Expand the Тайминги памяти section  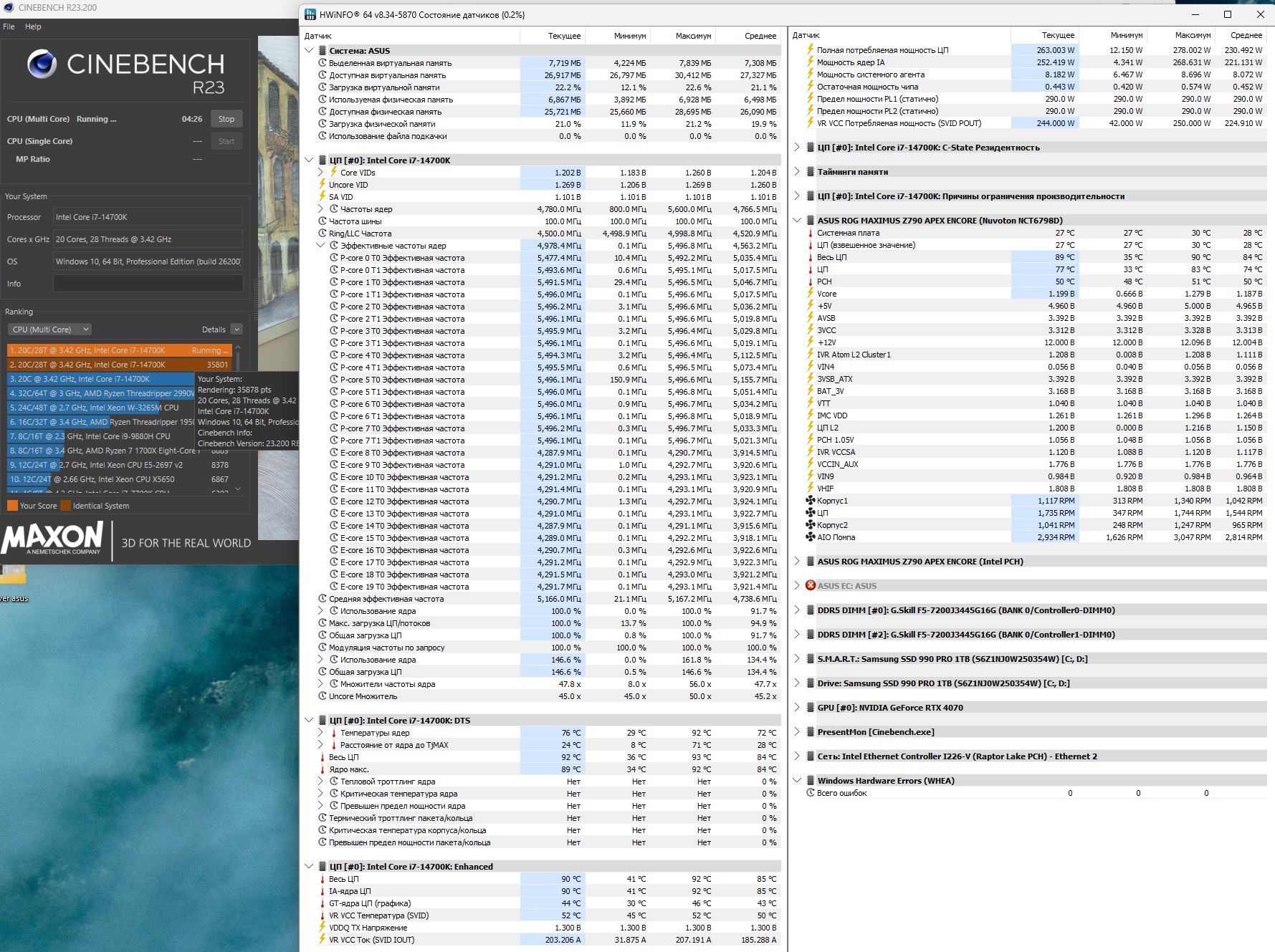click(797, 172)
